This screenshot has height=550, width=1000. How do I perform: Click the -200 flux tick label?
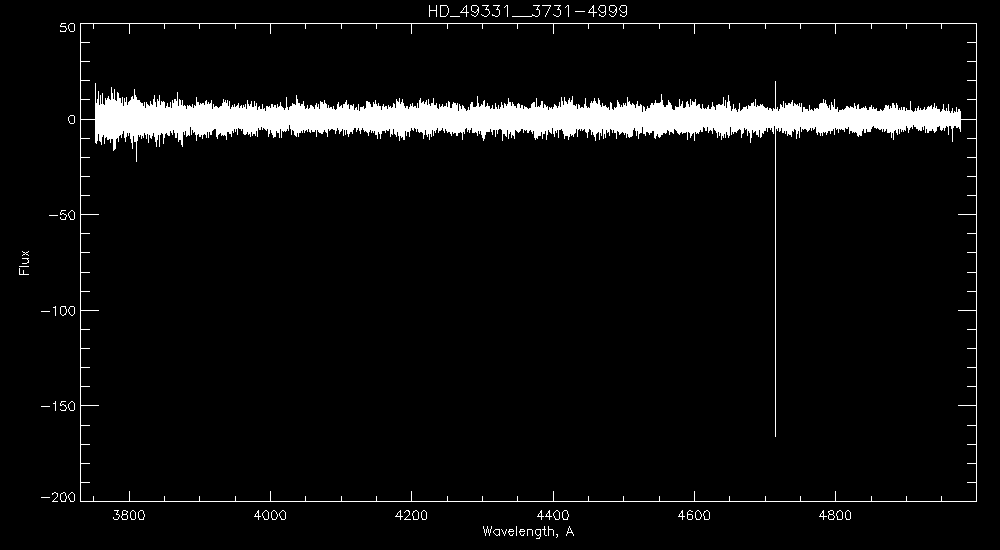coord(59,497)
